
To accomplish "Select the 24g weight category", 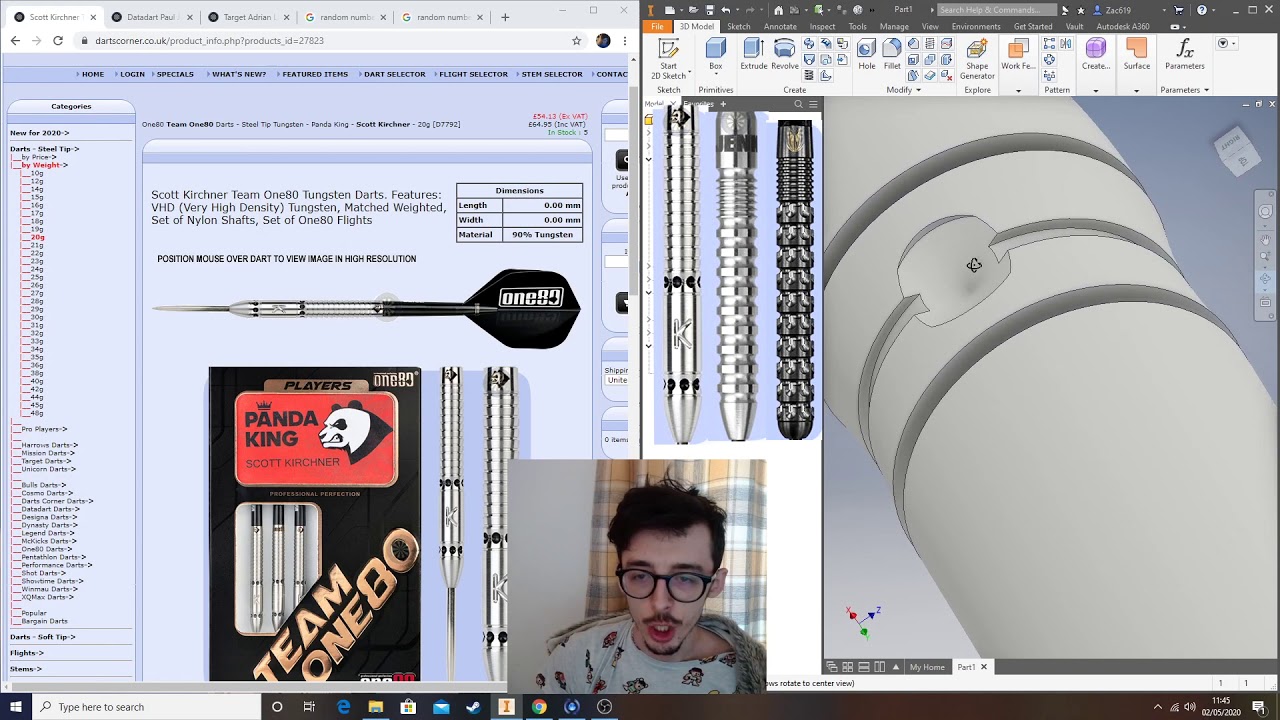I will [x=36, y=269].
